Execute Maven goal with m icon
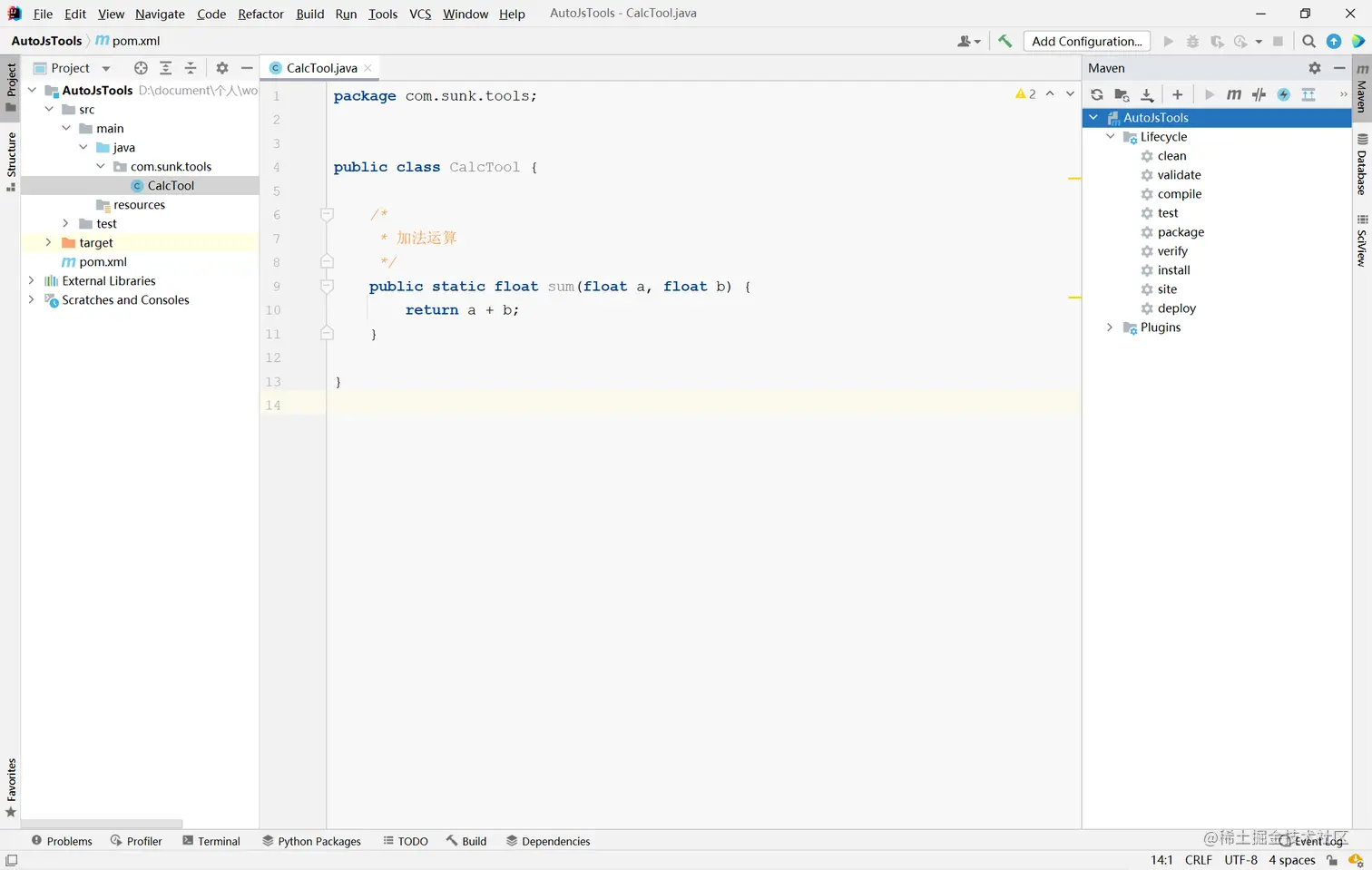 click(x=1234, y=94)
